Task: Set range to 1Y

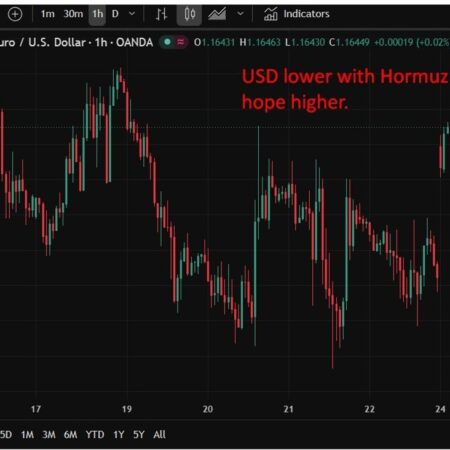Action: [x=119, y=435]
